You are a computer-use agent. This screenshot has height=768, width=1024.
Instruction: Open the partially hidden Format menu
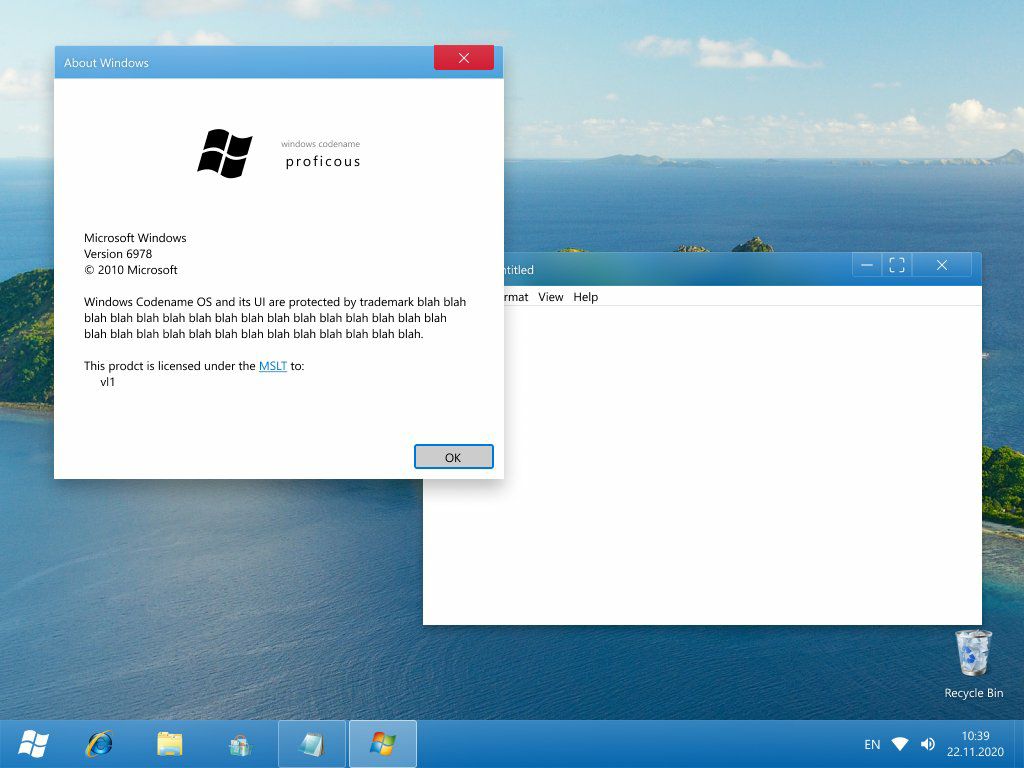point(516,296)
